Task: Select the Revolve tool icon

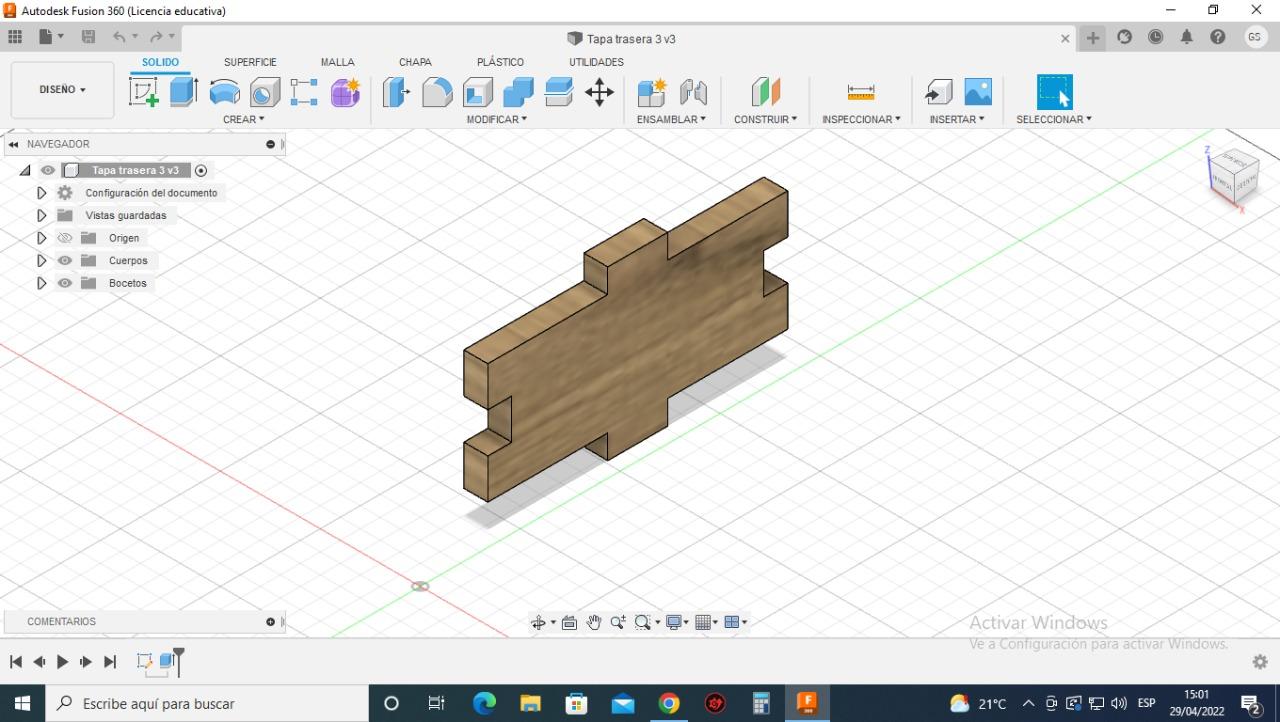Action: (x=224, y=92)
